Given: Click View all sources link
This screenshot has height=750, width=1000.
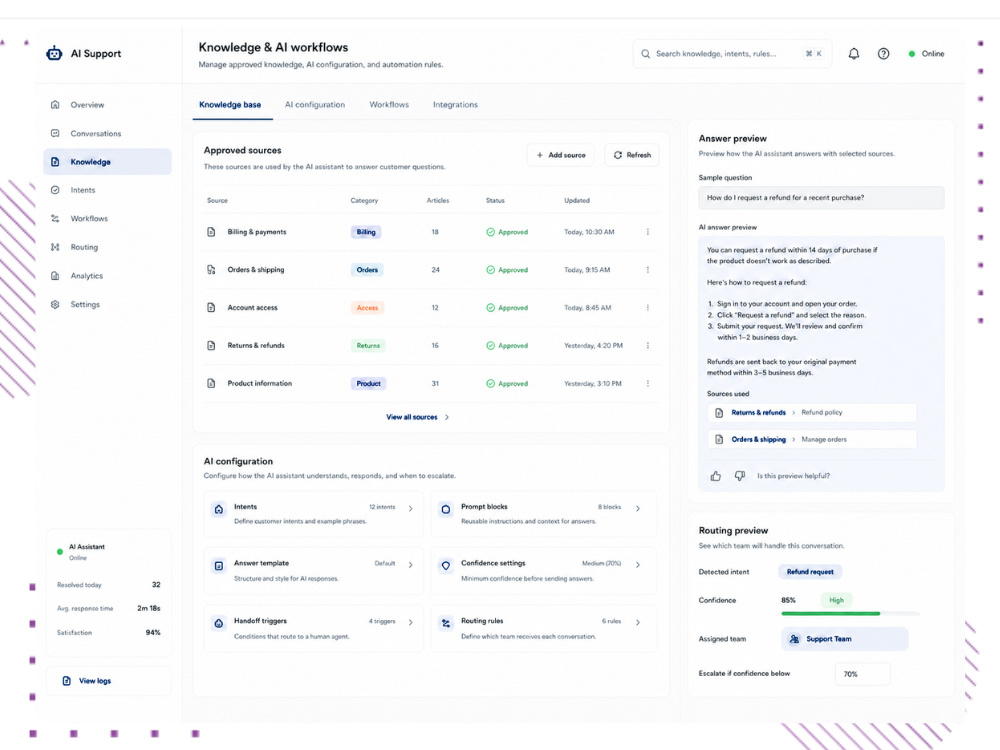Looking at the screenshot, I should point(412,417).
